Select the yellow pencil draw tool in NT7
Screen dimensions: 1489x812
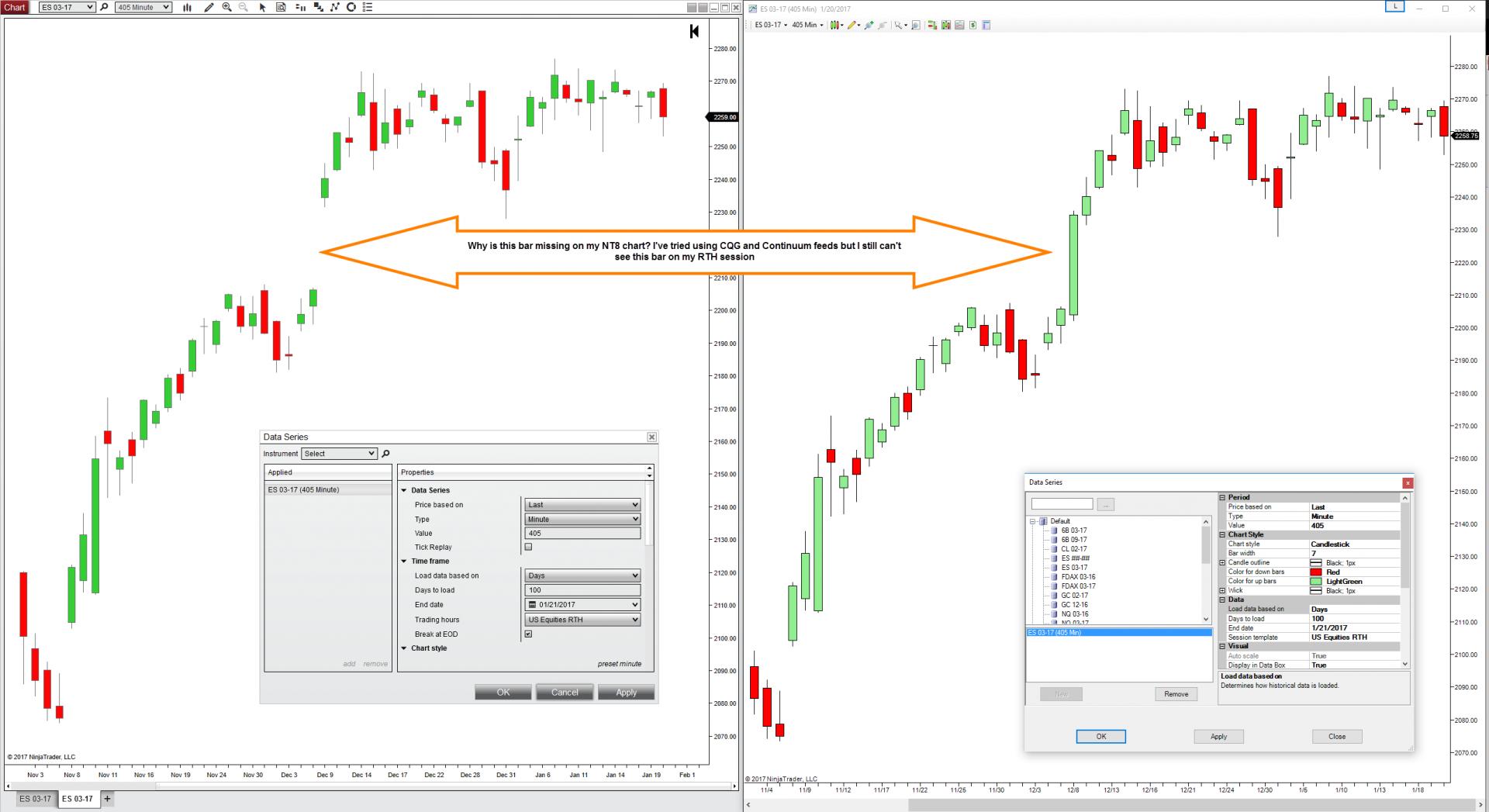pyautogui.click(x=852, y=25)
